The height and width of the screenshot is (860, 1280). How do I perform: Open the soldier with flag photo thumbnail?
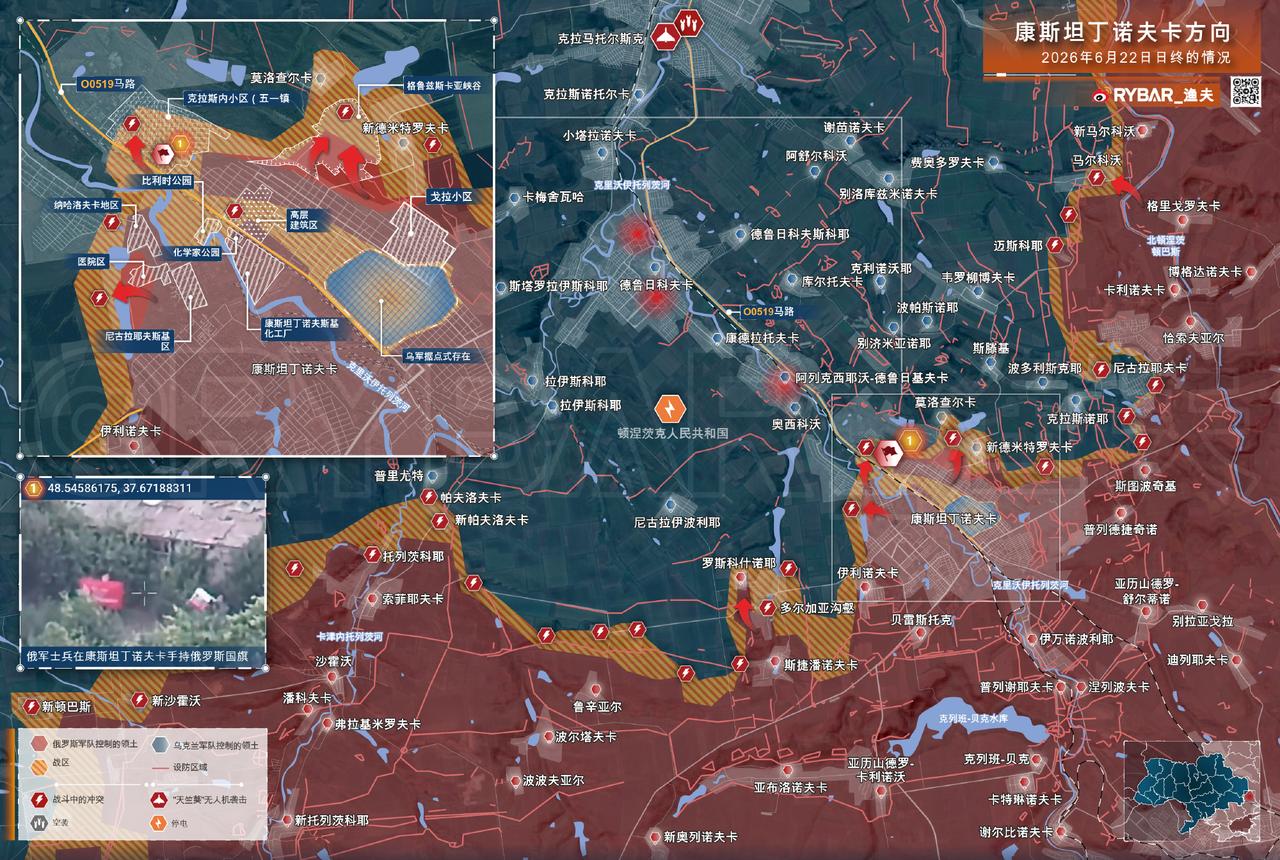[143, 574]
